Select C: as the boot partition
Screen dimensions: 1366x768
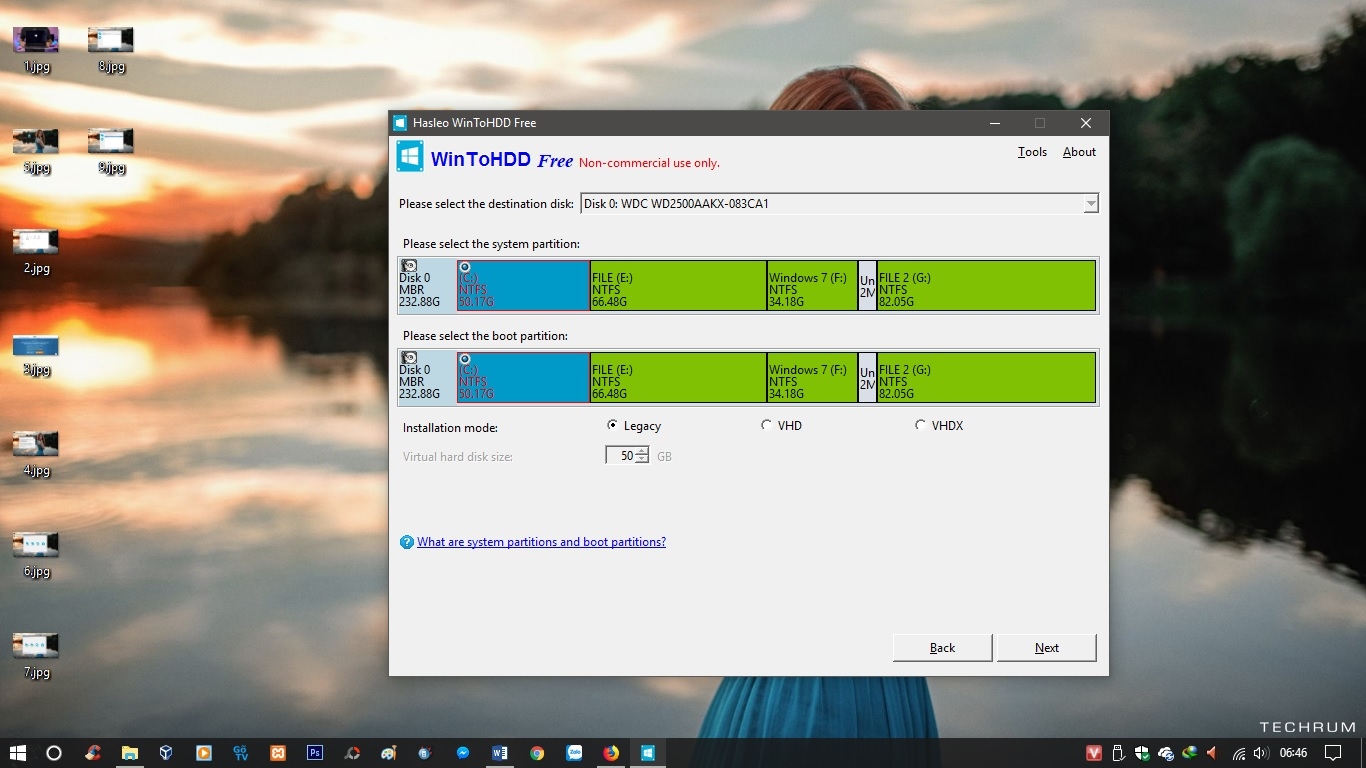pyautogui.click(x=523, y=377)
